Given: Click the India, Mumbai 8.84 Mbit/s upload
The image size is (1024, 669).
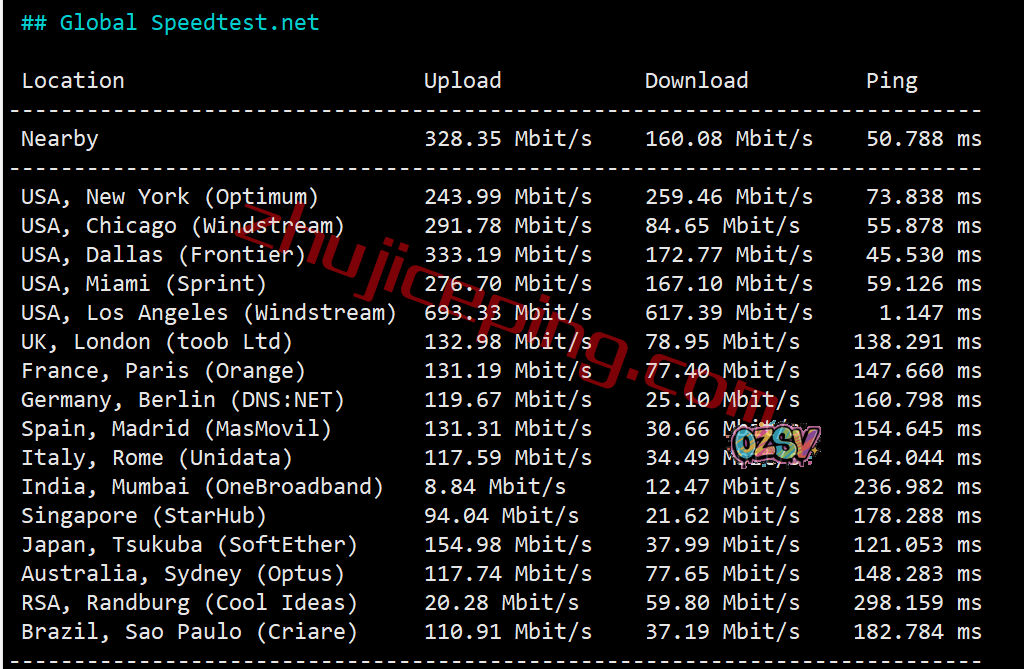Looking at the screenshot, I should pyautogui.click(x=494, y=487).
